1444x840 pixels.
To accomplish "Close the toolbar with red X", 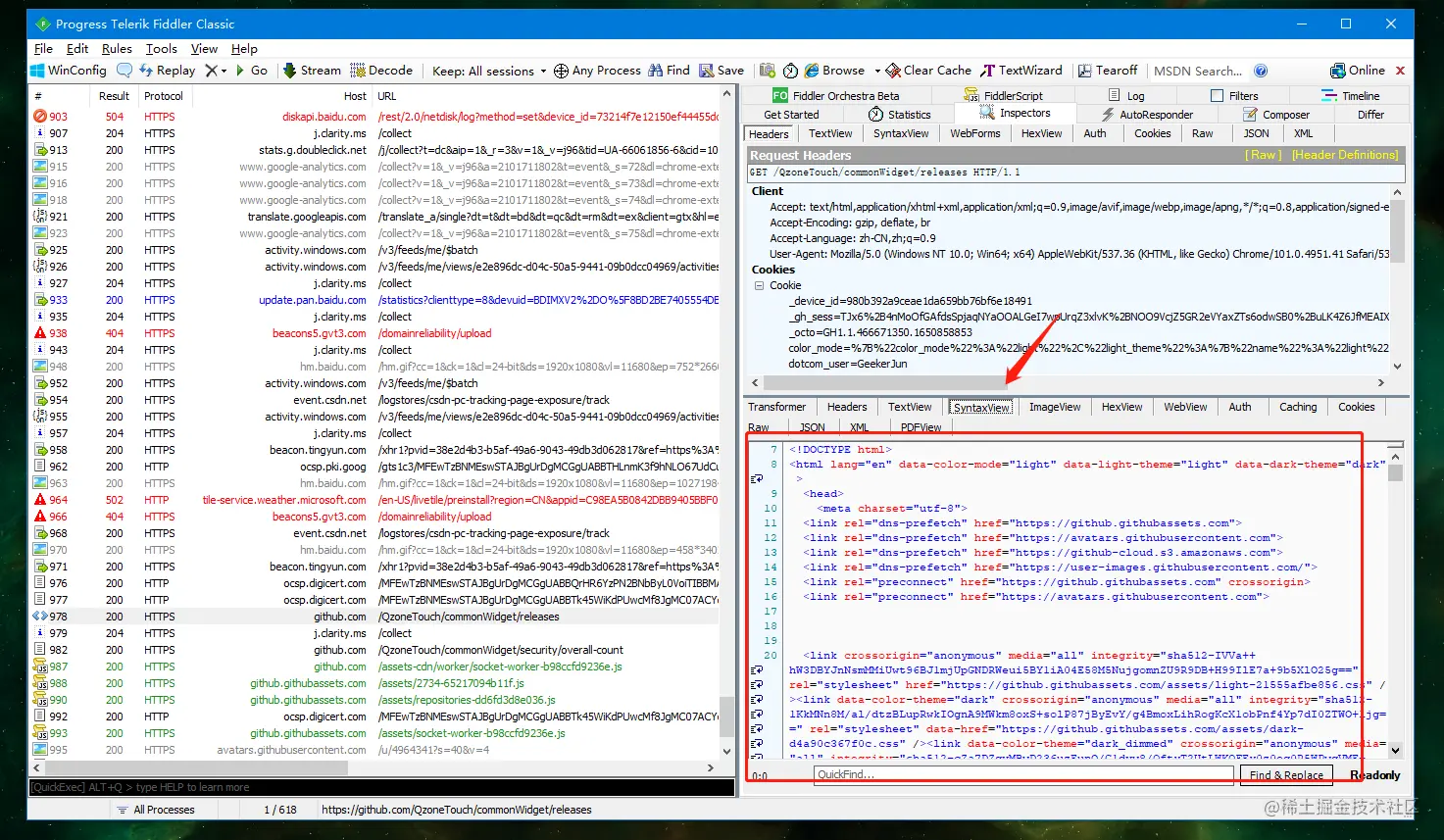I will tap(1400, 71).
